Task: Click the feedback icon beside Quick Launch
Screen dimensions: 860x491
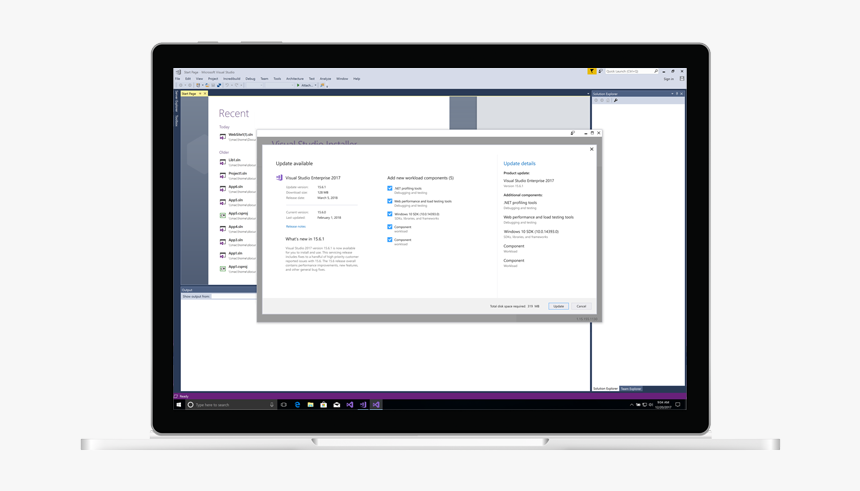Action: coord(601,71)
